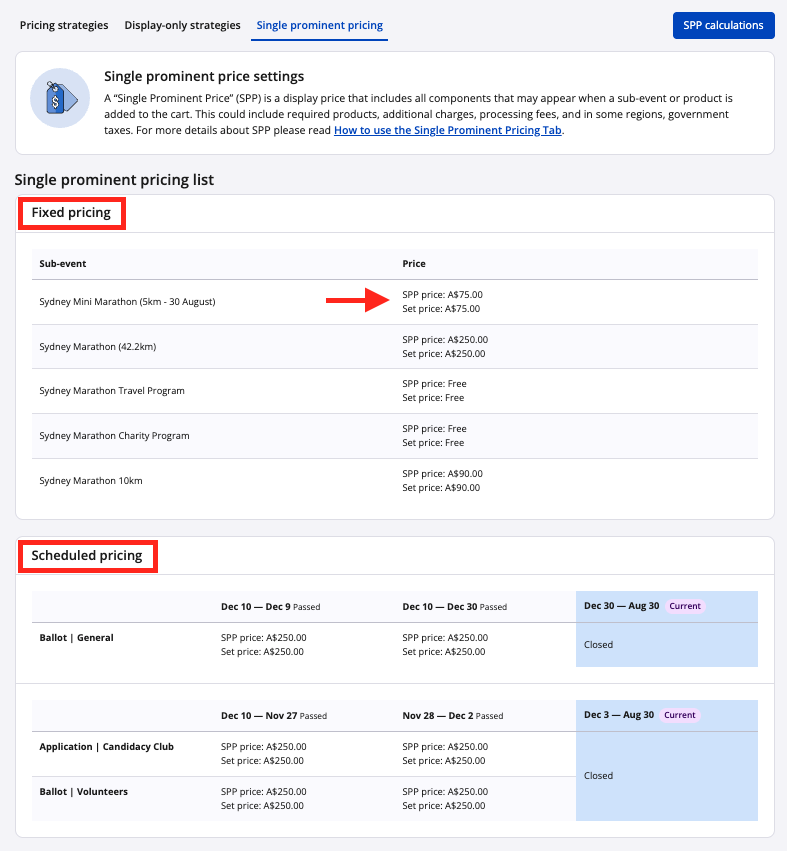Select the Ballot | Volunteers row label

click(x=85, y=792)
